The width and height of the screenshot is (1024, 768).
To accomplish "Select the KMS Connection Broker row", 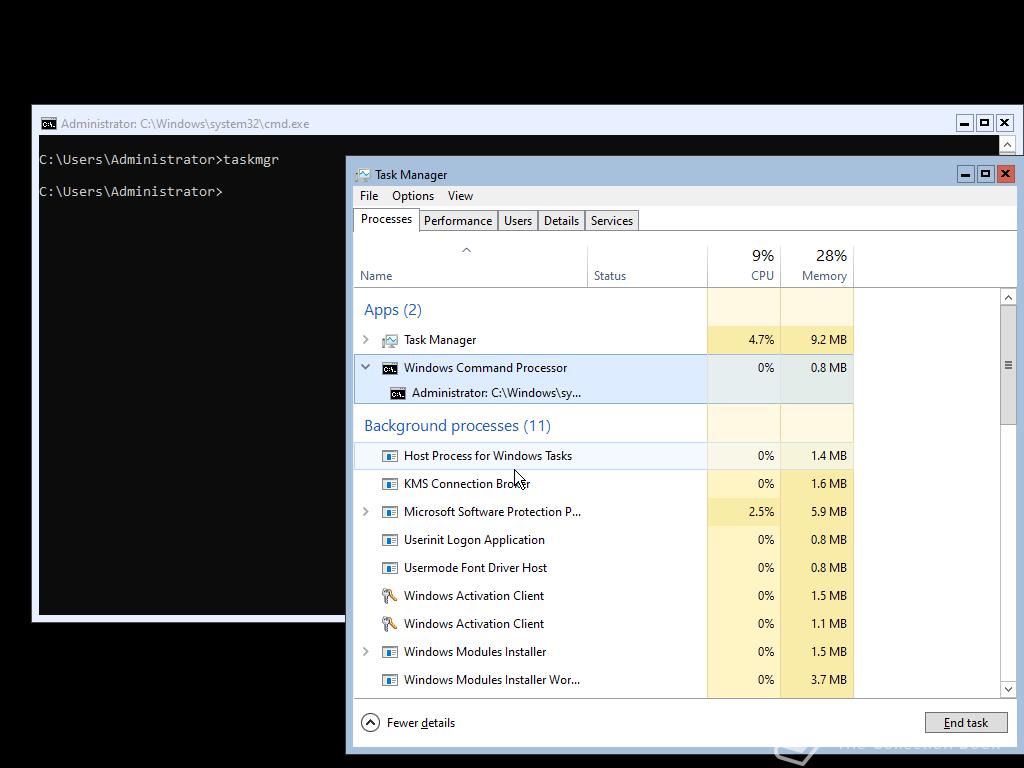I will click(x=603, y=484).
